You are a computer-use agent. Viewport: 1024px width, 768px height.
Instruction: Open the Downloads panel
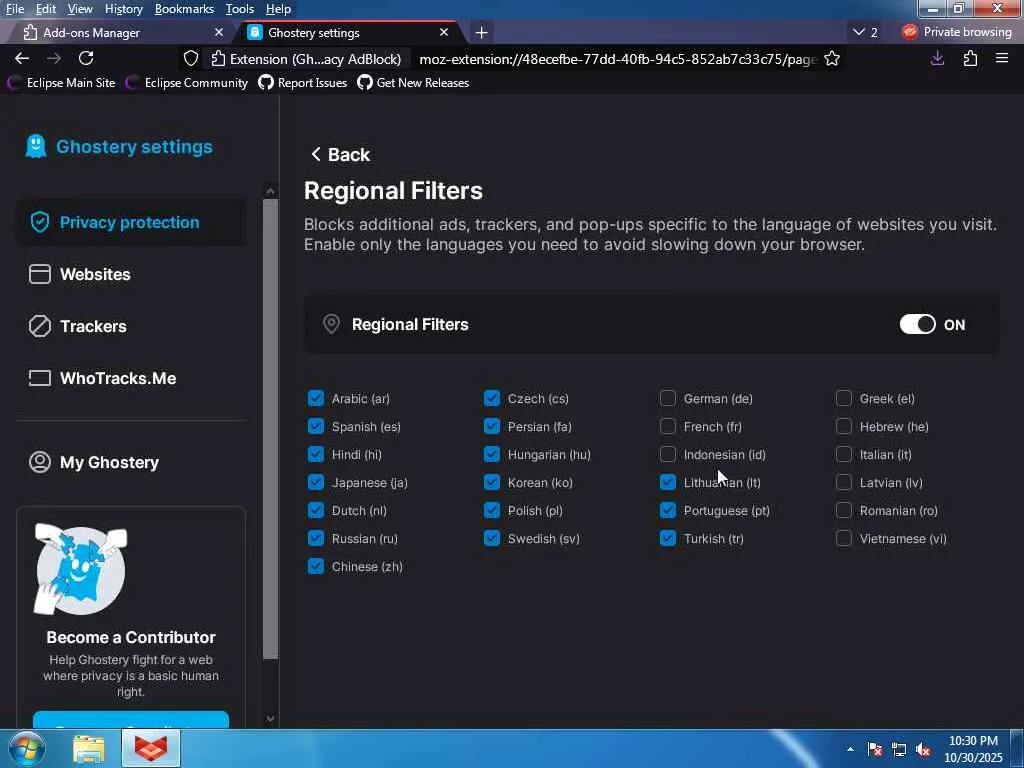[x=937, y=59]
